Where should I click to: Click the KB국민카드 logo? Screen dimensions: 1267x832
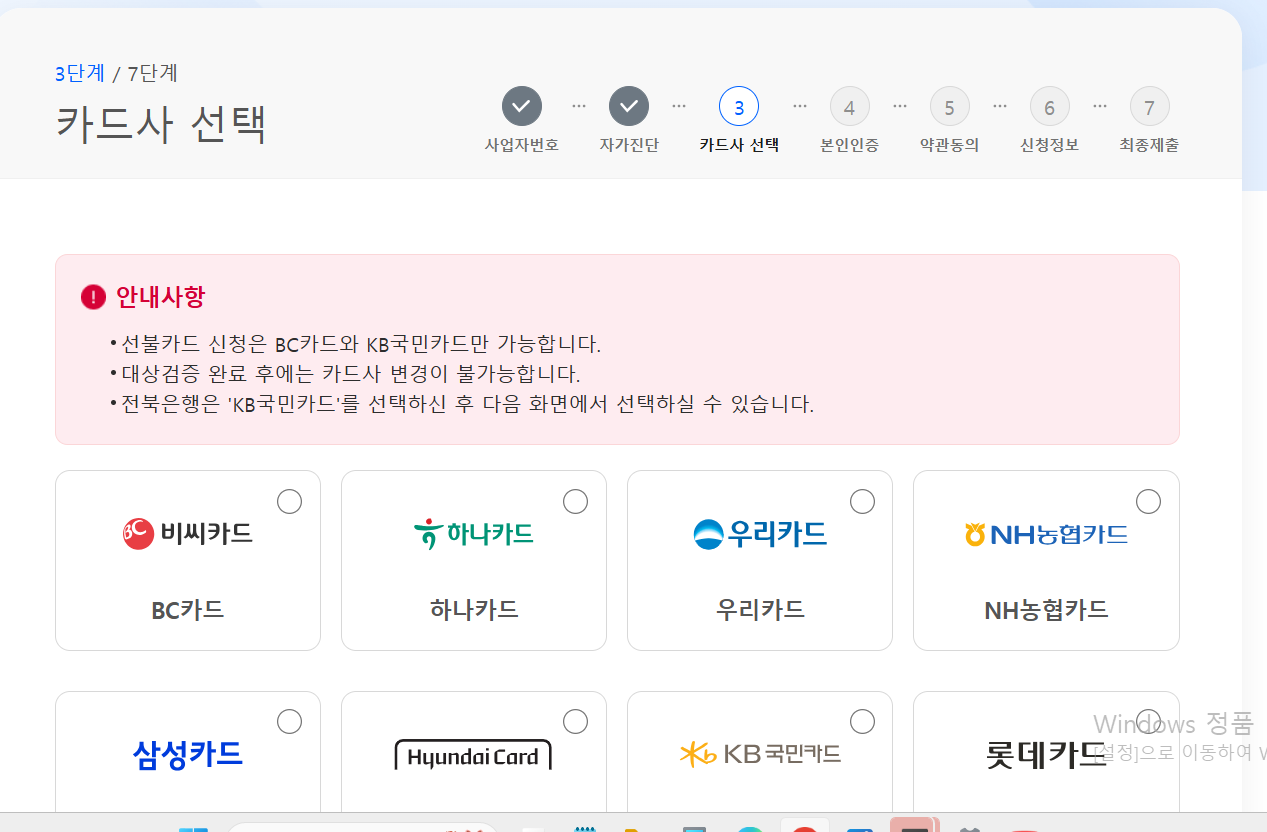coord(760,754)
